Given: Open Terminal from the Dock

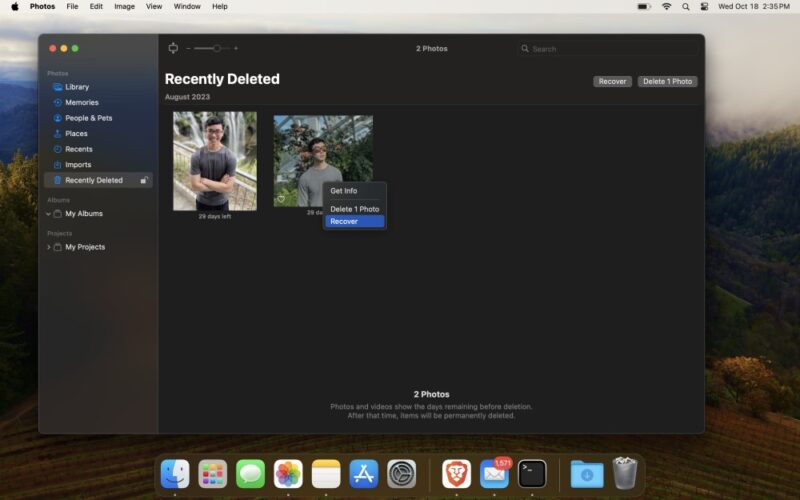Looking at the screenshot, I should (x=532, y=473).
